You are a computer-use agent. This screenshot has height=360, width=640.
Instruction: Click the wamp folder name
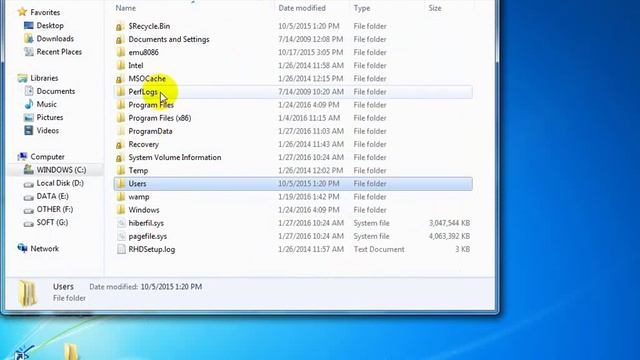coord(139,197)
